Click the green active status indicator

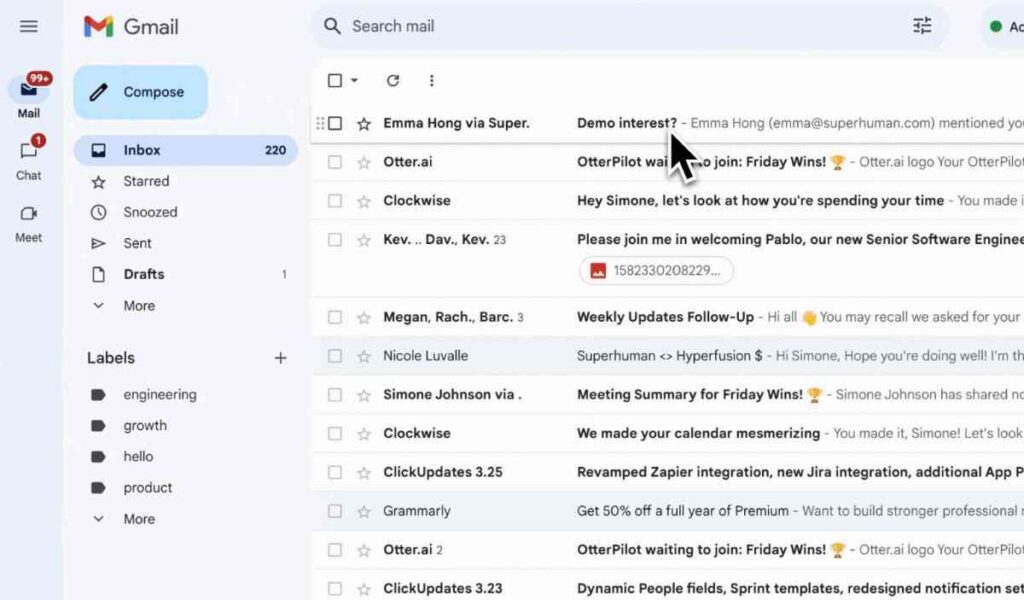(996, 26)
